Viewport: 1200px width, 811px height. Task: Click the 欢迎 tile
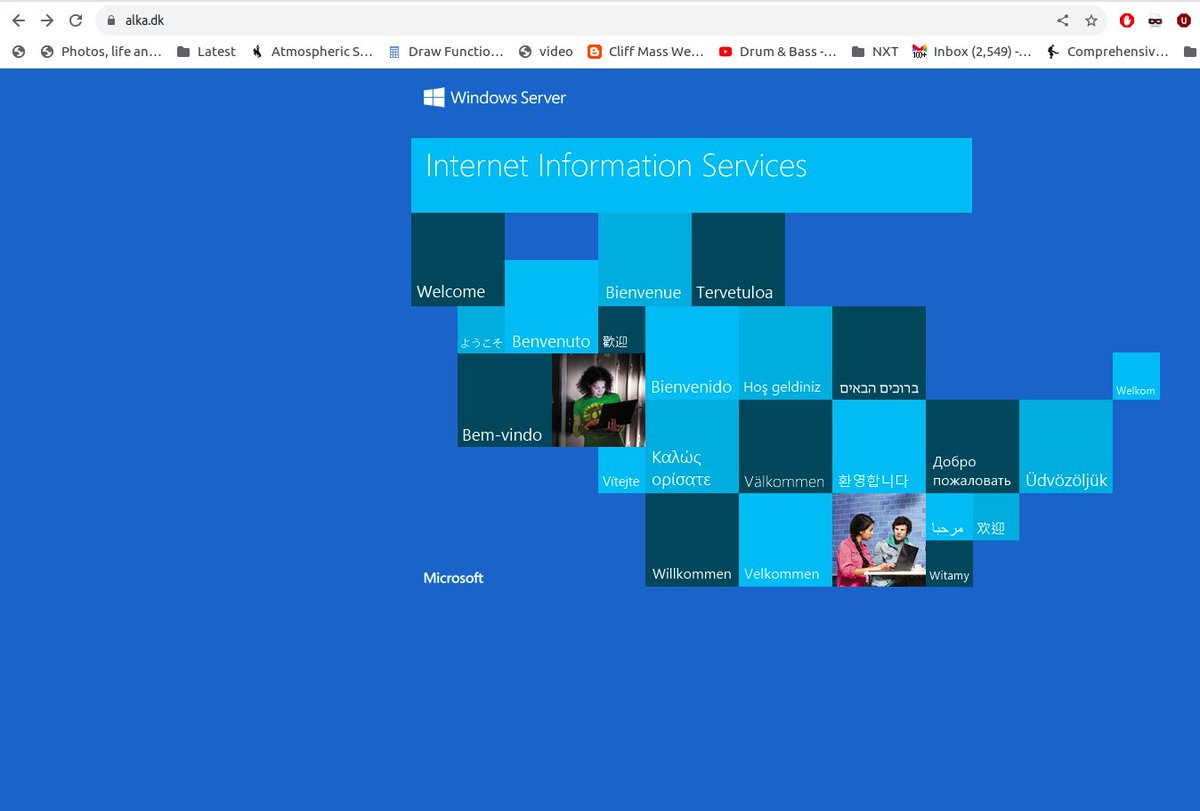click(996, 517)
